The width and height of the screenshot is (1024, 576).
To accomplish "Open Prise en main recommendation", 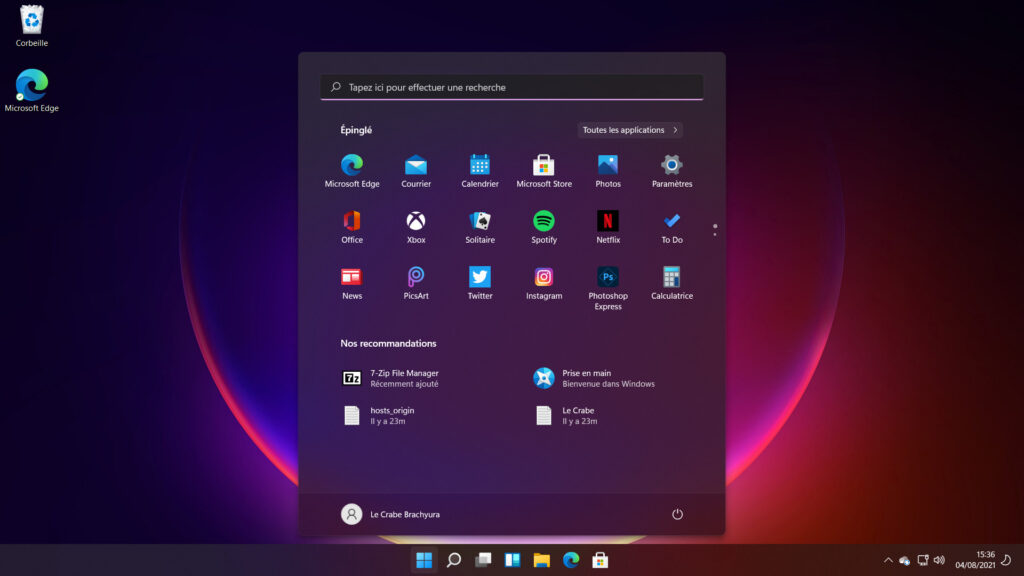I will [x=594, y=378].
